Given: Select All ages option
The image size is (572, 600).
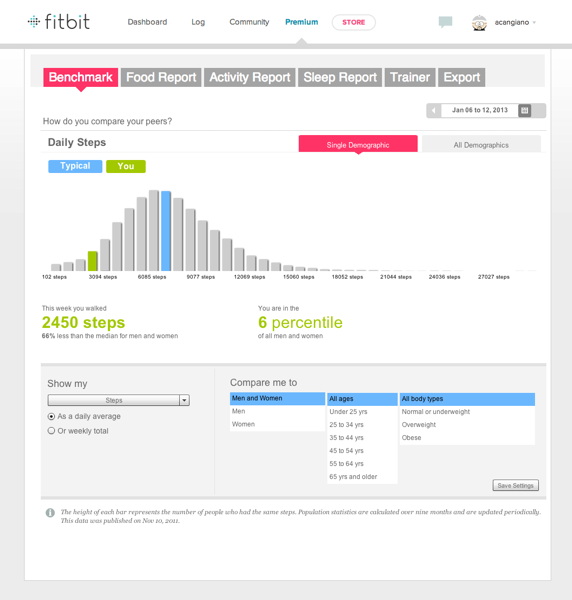Looking at the screenshot, I should (x=362, y=399).
